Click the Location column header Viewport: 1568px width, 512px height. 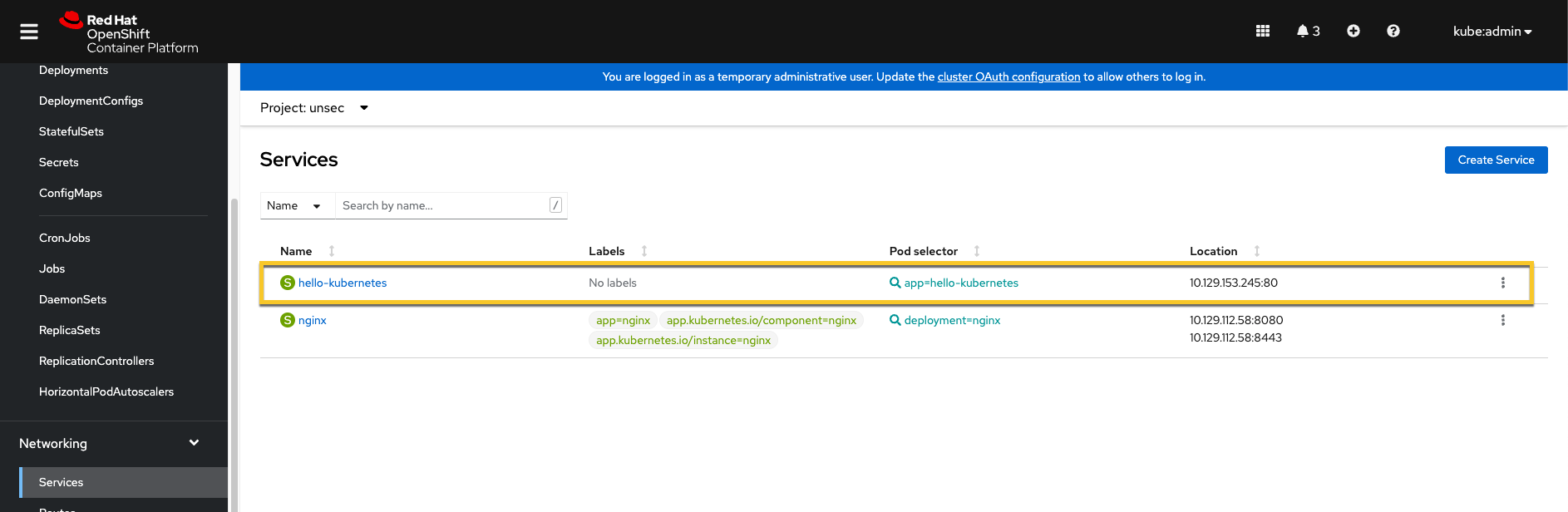[x=1213, y=251]
